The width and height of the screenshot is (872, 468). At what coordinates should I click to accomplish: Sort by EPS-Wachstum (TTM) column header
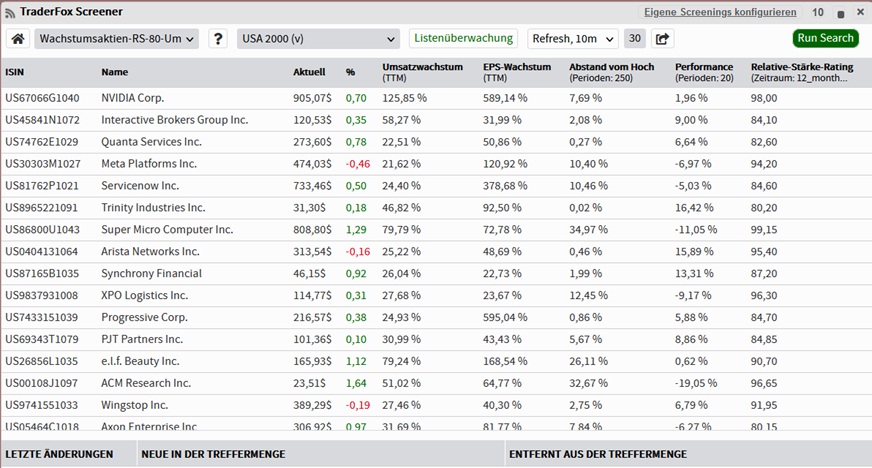point(517,72)
